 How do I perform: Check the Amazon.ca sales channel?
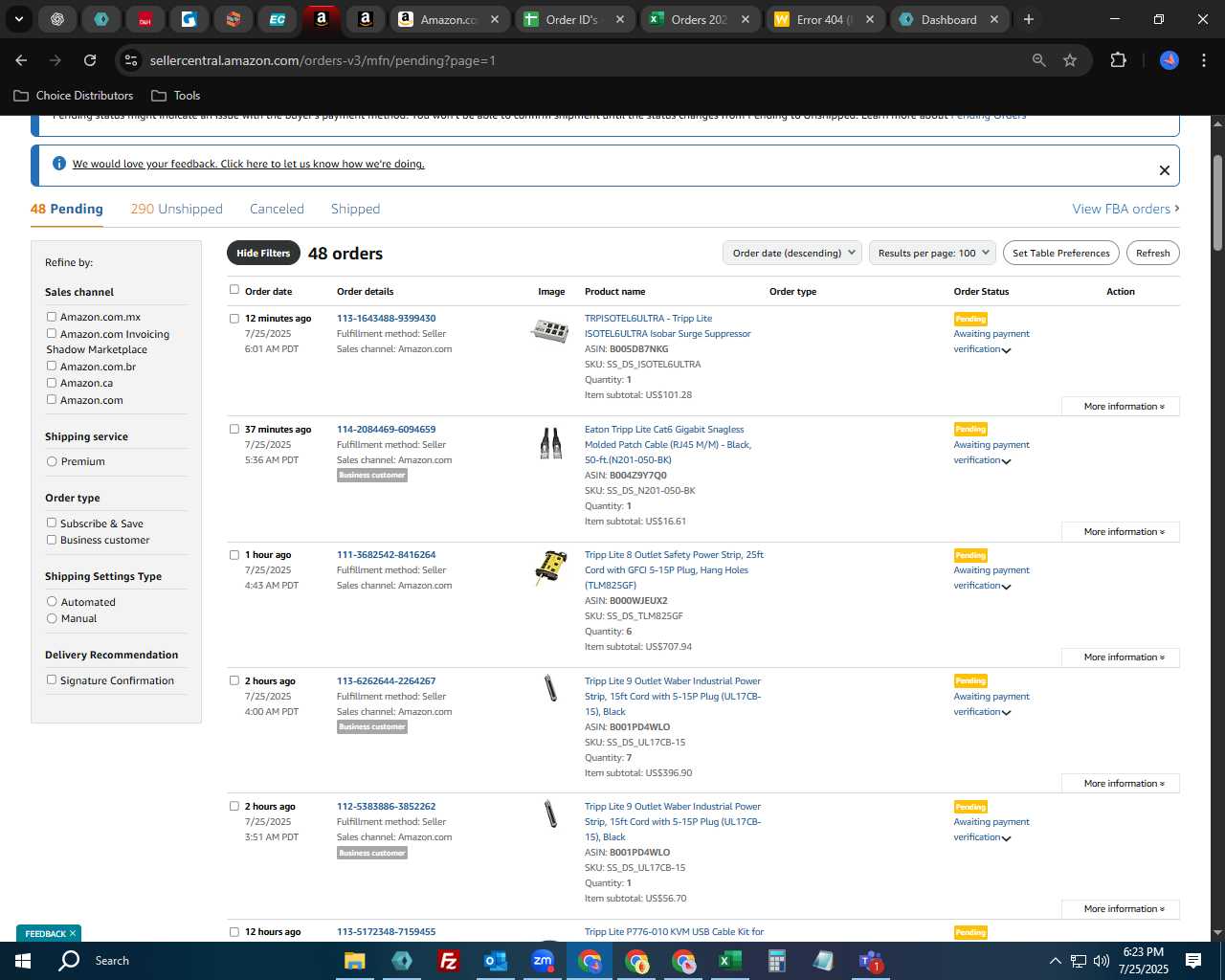[52, 383]
